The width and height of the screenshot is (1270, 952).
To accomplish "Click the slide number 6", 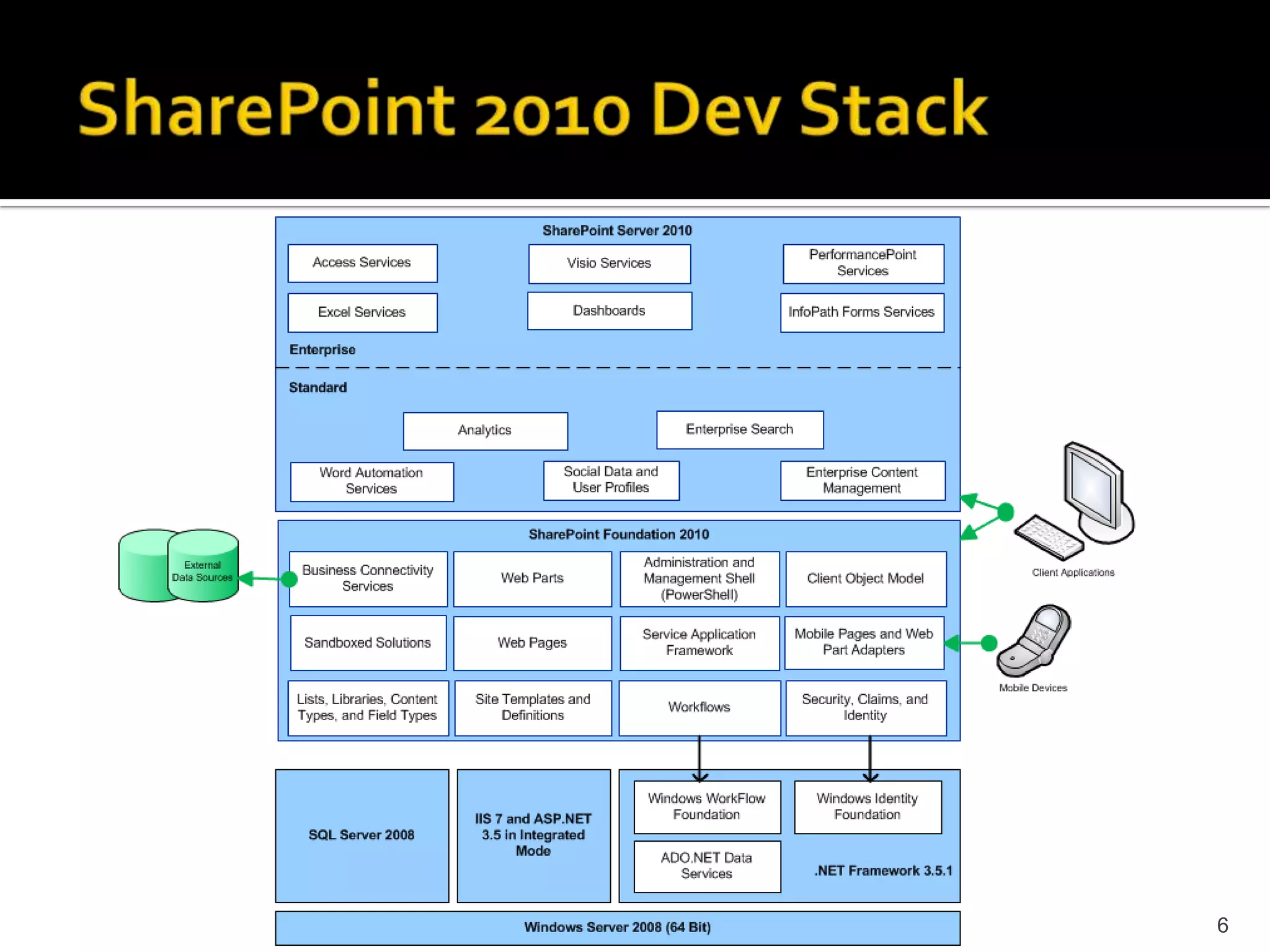I will pos(1222,925).
